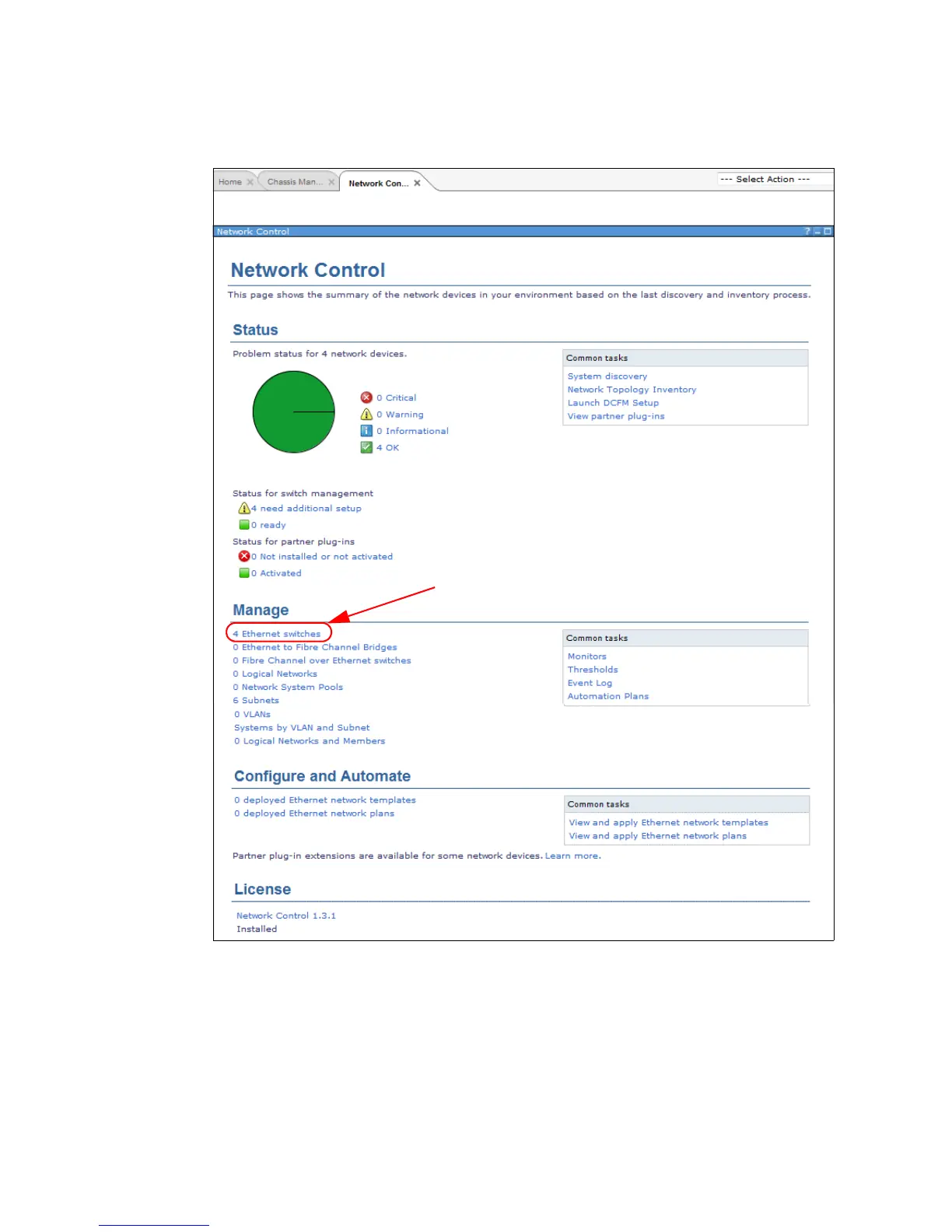Click View and apply Ethernet network plans
The image size is (952, 1232).
pos(657,836)
